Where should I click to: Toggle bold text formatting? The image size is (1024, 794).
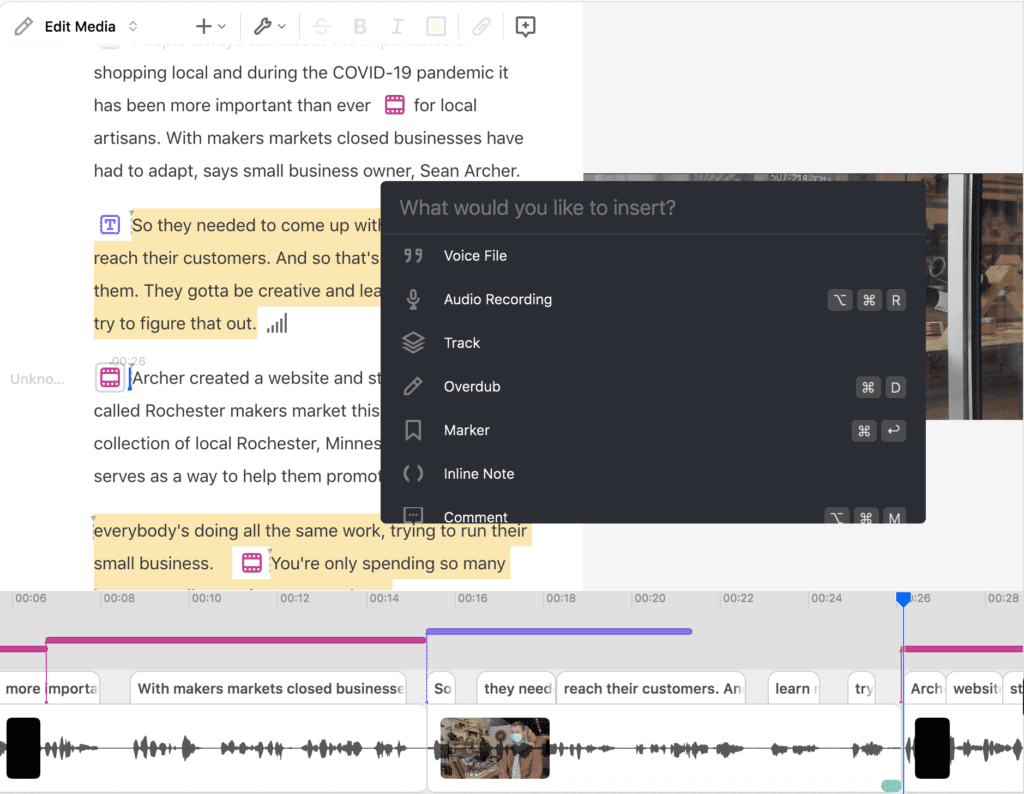359,26
